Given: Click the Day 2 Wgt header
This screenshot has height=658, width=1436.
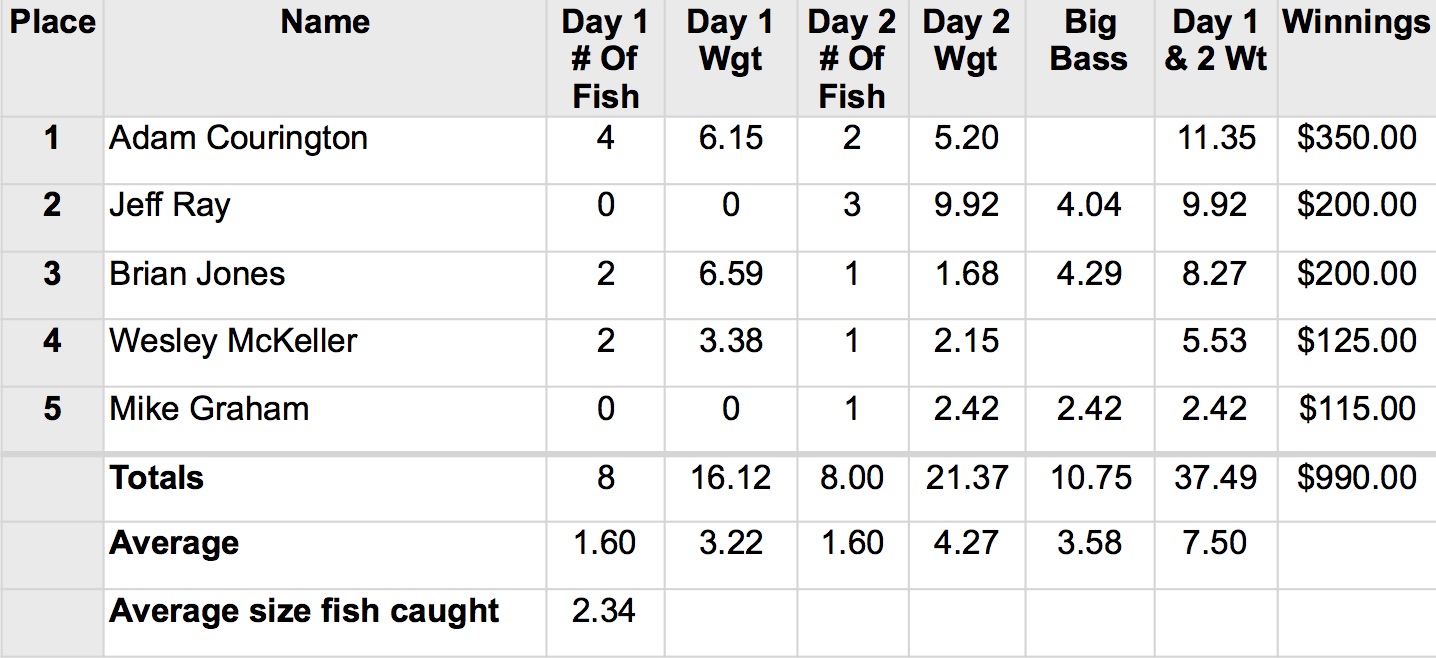Looking at the screenshot, I should pos(966,41).
